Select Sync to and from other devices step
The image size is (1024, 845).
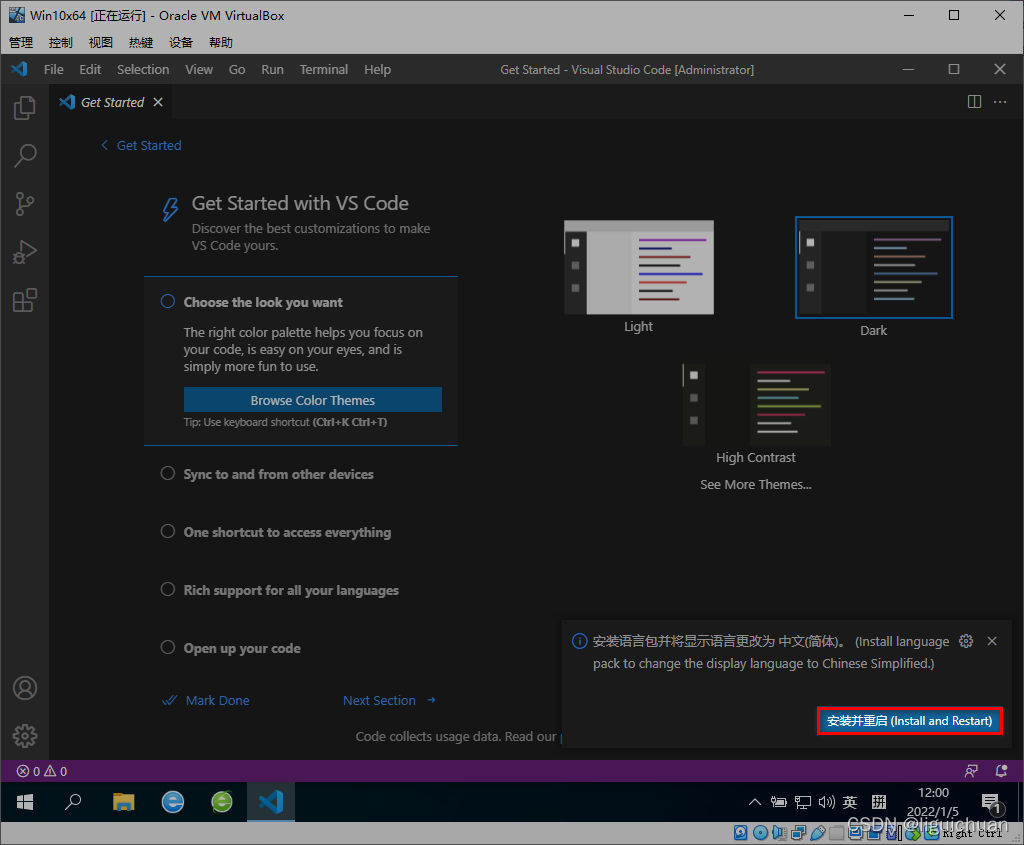(x=279, y=474)
